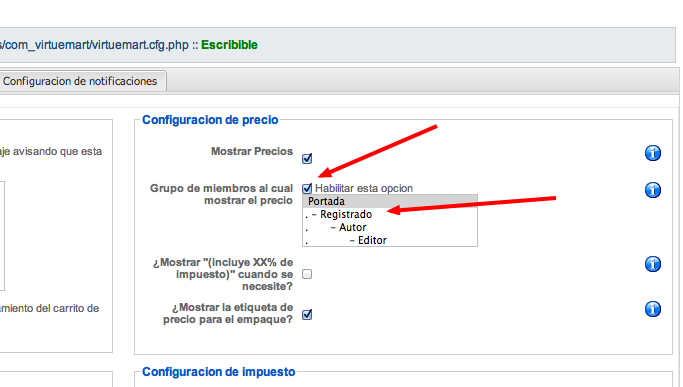
Task: Click the Configuracion de impuesto heading
Action: [219, 372]
